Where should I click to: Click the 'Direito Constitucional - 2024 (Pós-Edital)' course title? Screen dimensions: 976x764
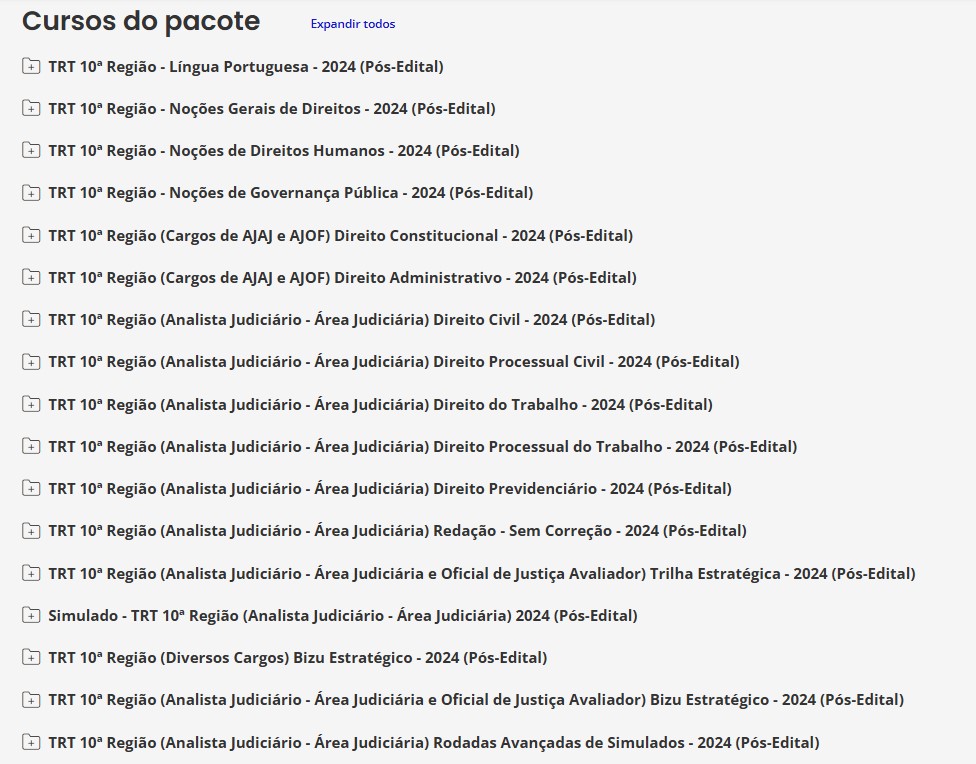coord(340,236)
